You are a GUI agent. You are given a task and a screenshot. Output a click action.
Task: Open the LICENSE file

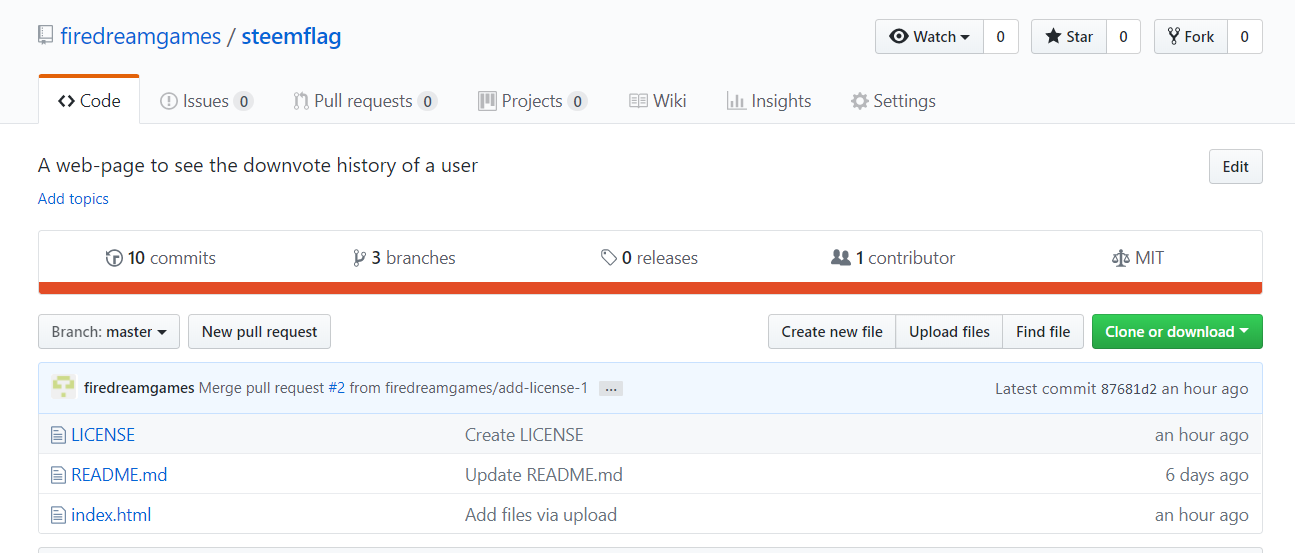[x=103, y=435]
